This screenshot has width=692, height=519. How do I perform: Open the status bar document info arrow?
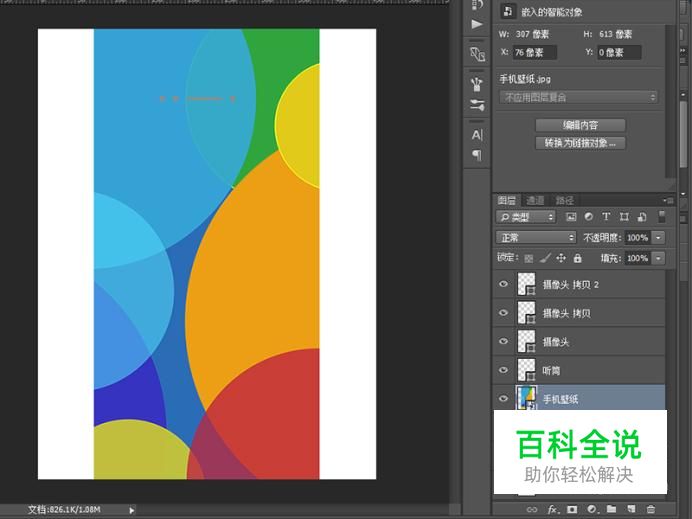[x=132, y=510]
